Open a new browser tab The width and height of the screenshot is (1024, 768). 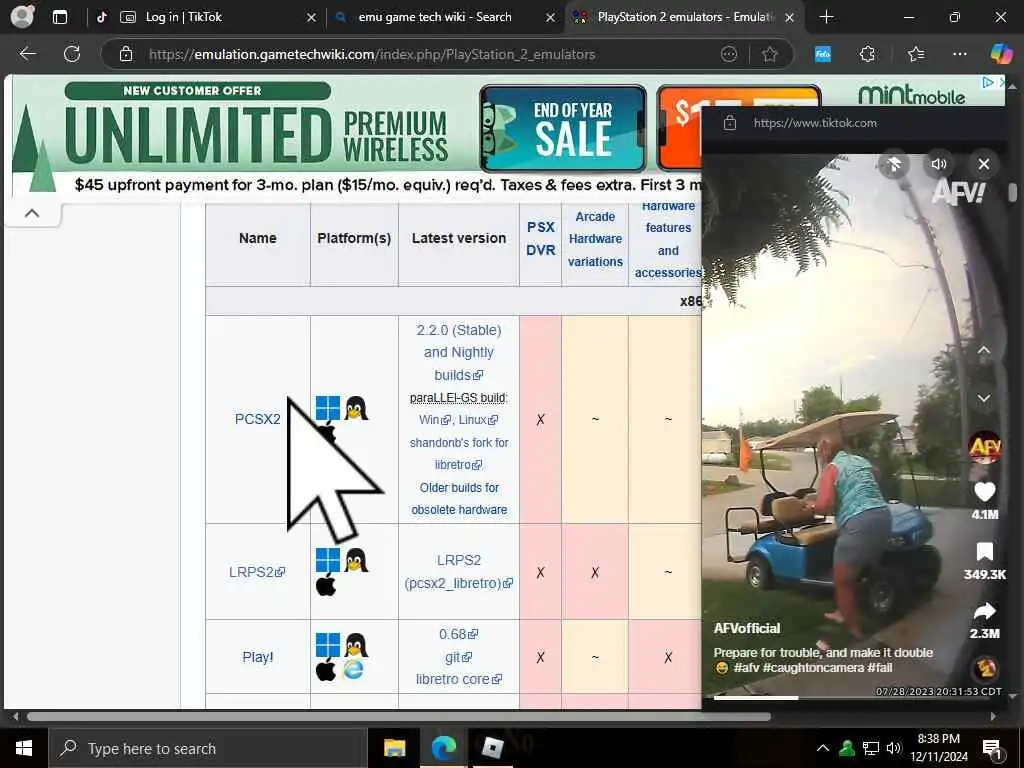click(826, 17)
